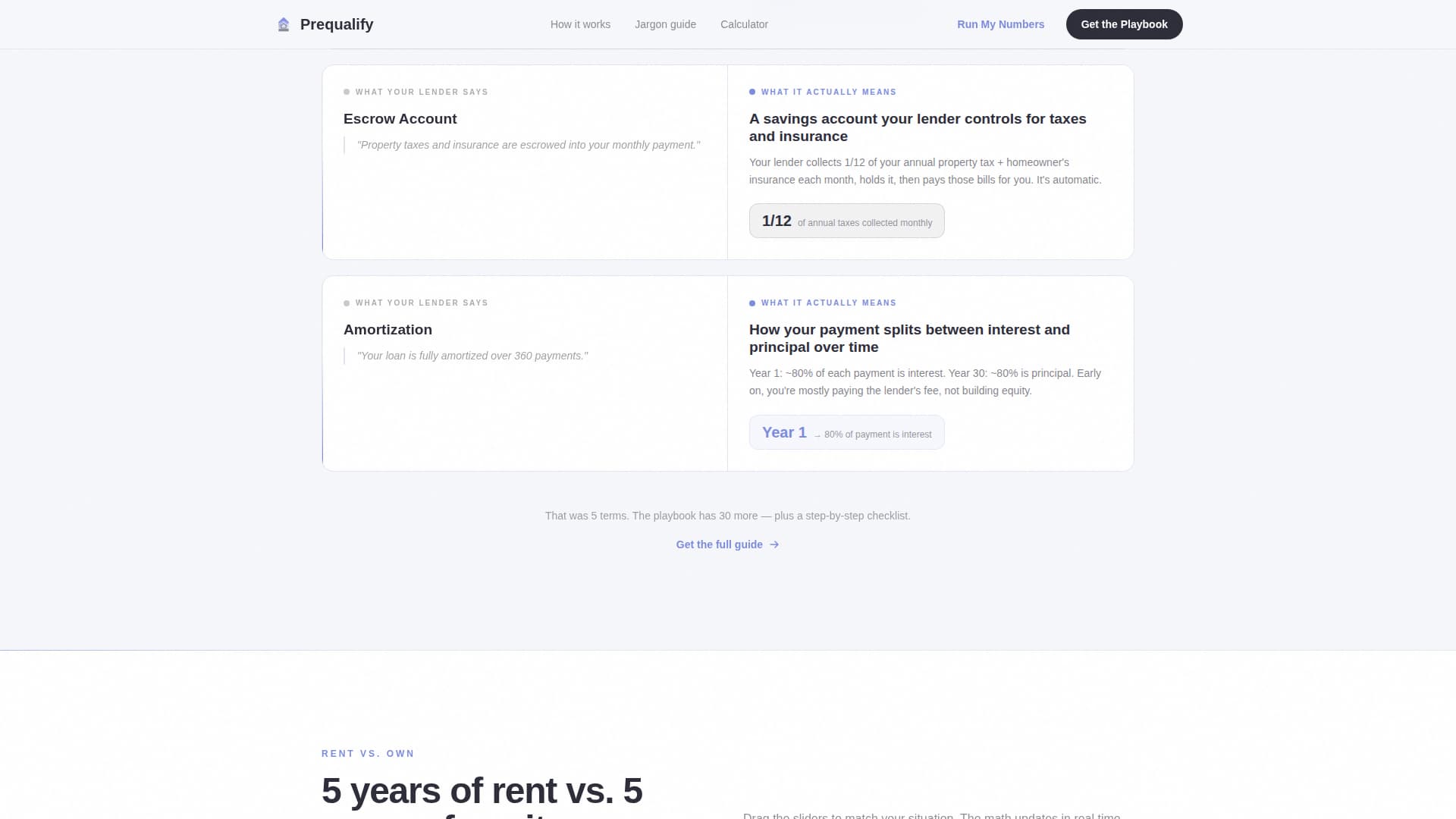The width and height of the screenshot is (1456, 819).
Task: Click the payment splits interest and principal heading
Action: pyautogui.click(x=909, y=338)
